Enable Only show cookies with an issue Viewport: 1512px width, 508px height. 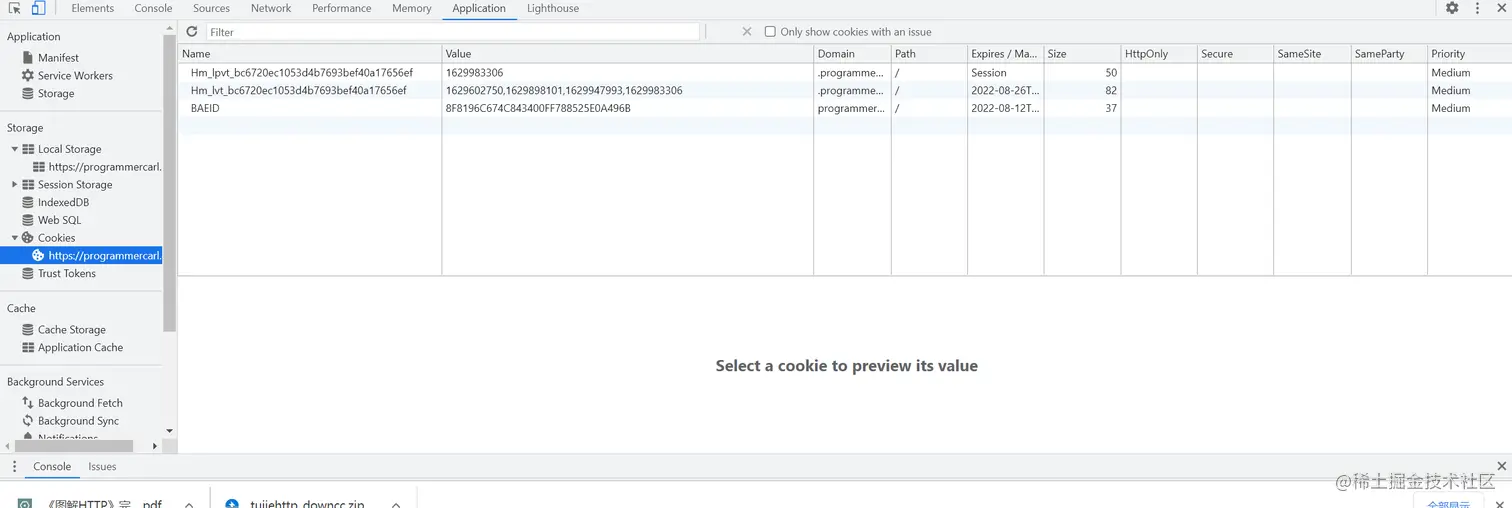point(770,32)
